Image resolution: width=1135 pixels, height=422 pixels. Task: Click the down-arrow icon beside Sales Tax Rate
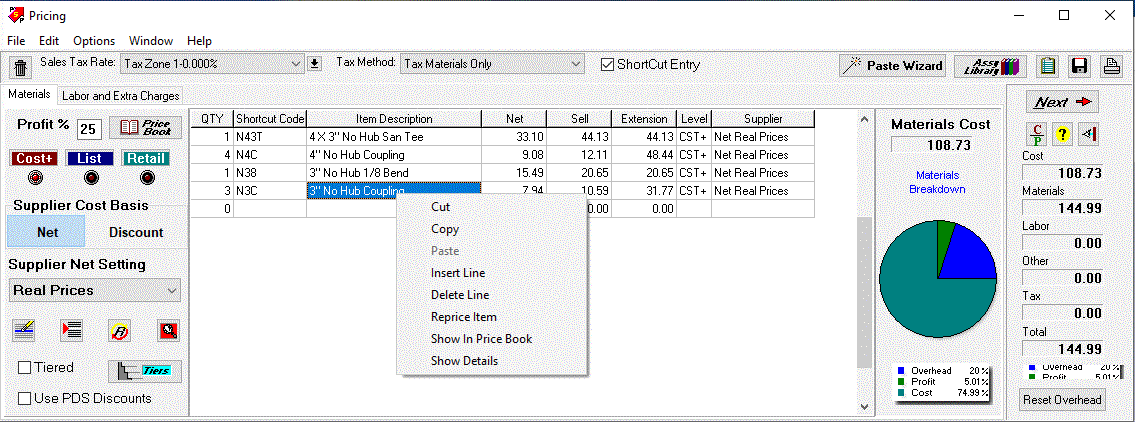pyautogui.click(x=314, y=64)
